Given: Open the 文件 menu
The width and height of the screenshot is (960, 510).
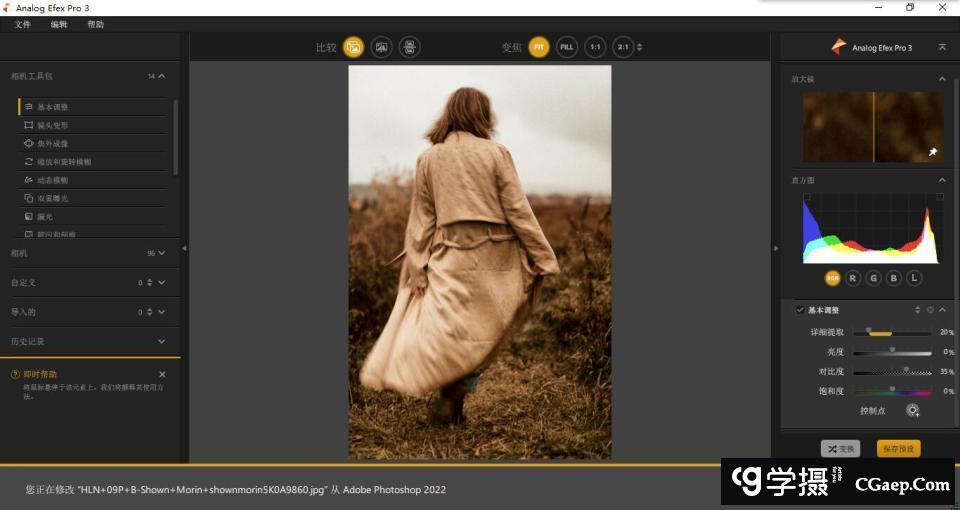Looking at the screenshot, I should coord(22,24).
